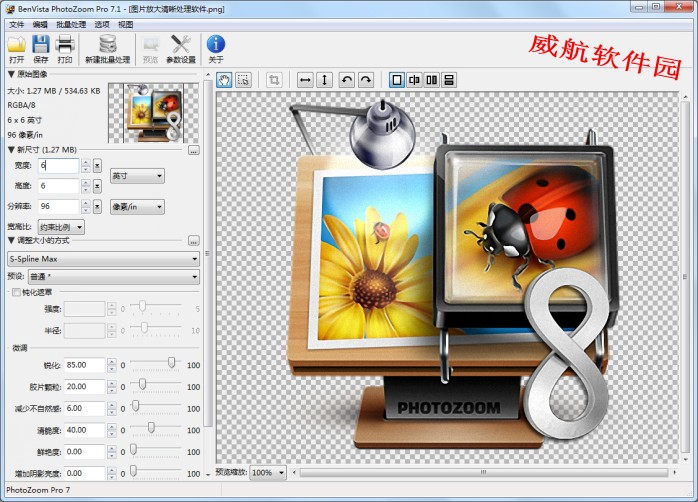Image resolution: width=698 pixels, height=502 pixels.
Task: Click the 高度 (height) spinner arrows
Action: click(x=85, y=186)
